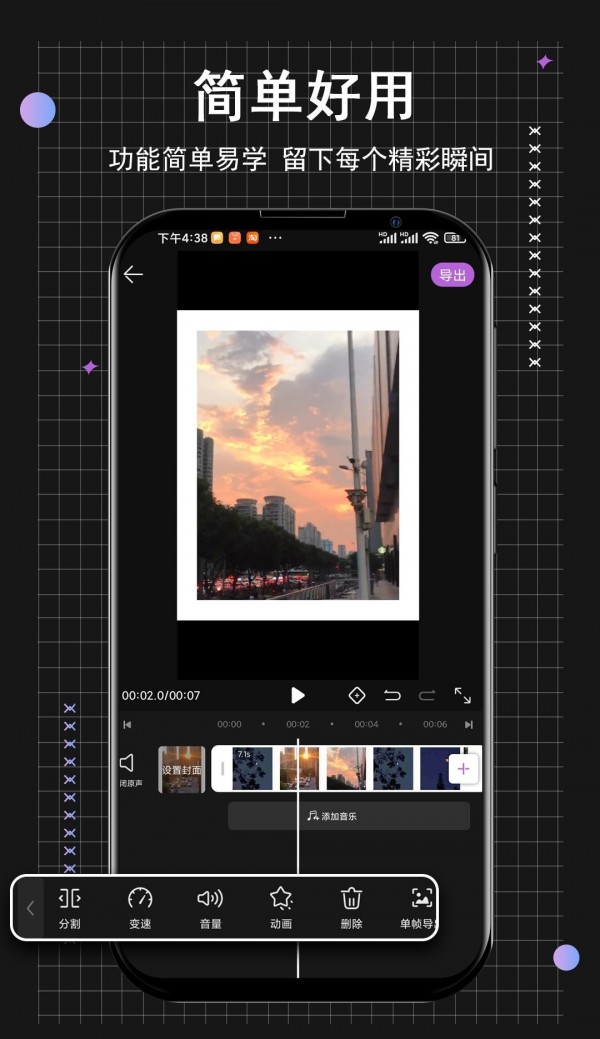Image resolution: width=600 pixels, height=1039 pixels.
Task: Add a clip with the plus button
Action: tap(463, 769)
